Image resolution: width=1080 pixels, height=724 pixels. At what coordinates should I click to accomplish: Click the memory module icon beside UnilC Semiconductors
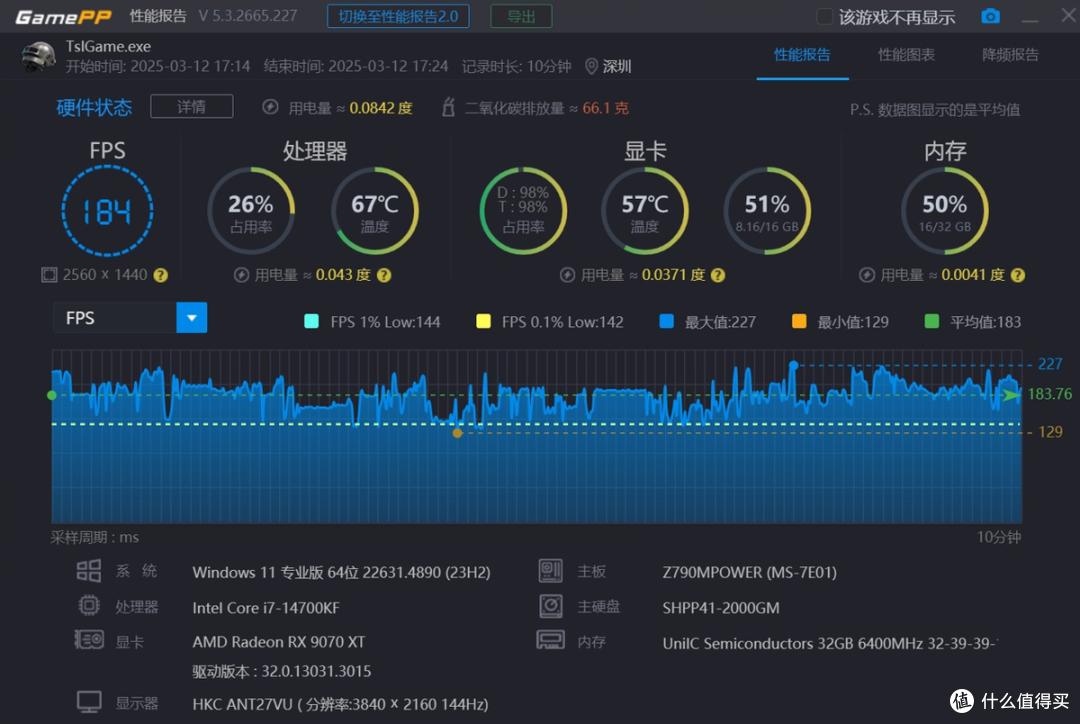[550, 641]
